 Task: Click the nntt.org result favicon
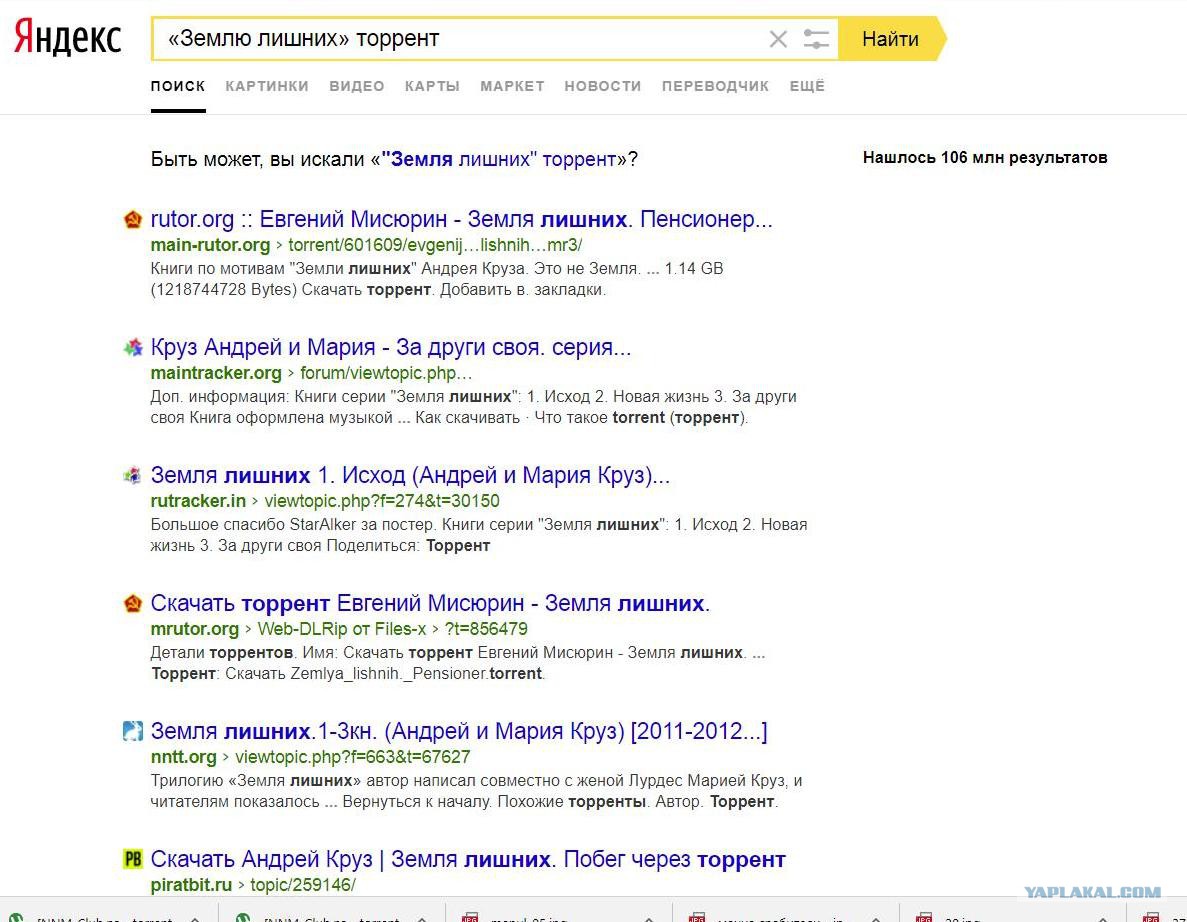tap(132, 731)
